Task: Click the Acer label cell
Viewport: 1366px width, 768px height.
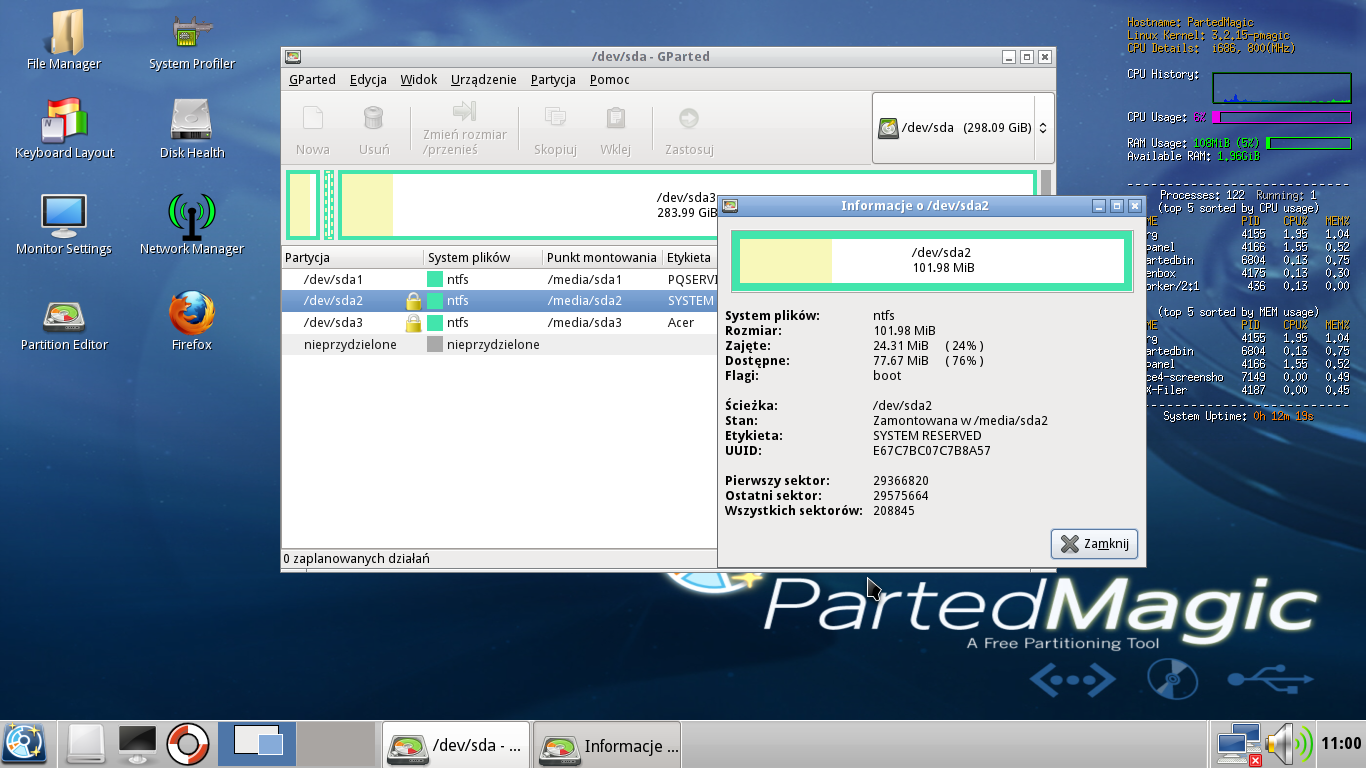Action: coord(681,323)
